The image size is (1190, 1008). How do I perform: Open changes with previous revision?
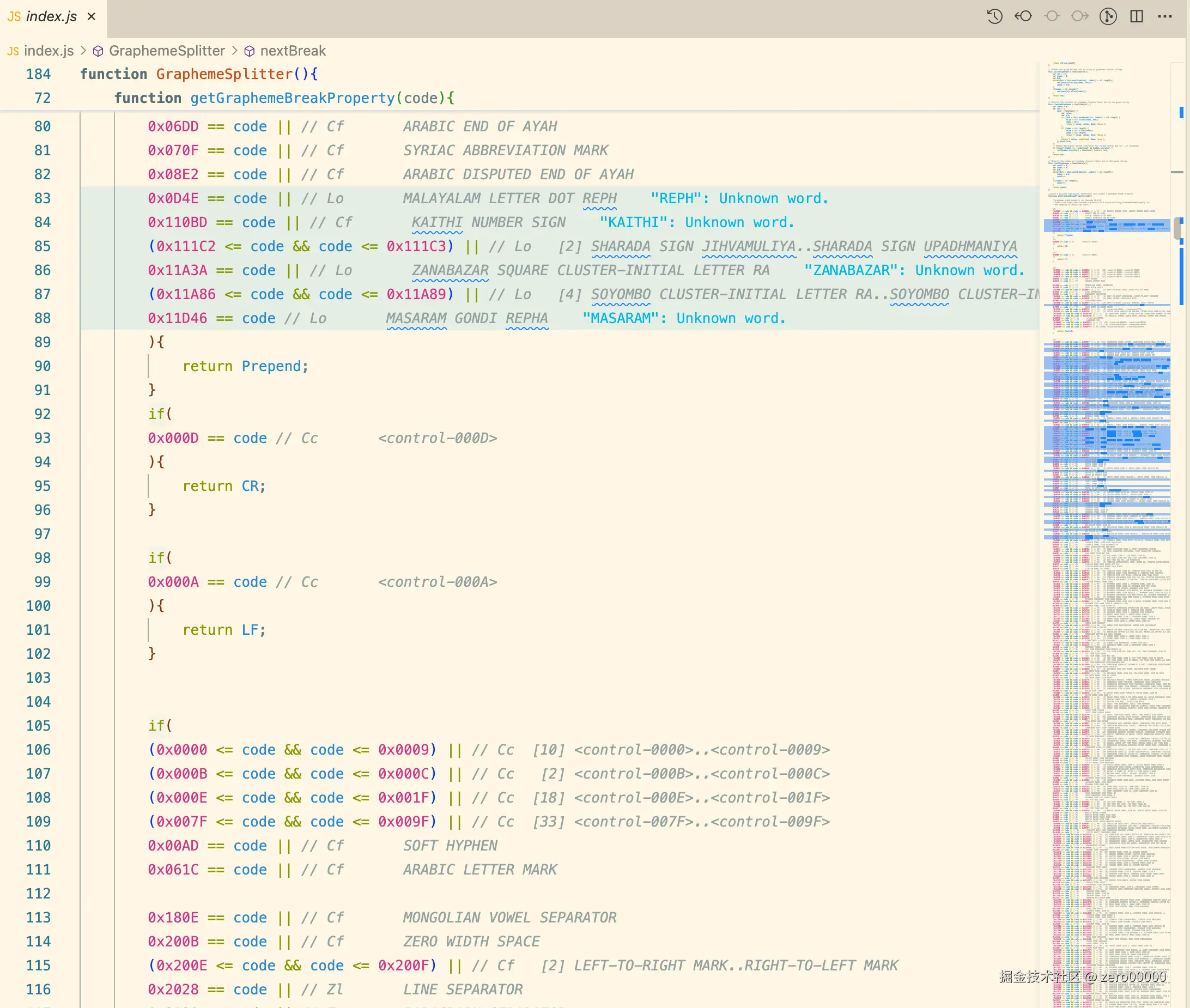tap(1023, 16)
